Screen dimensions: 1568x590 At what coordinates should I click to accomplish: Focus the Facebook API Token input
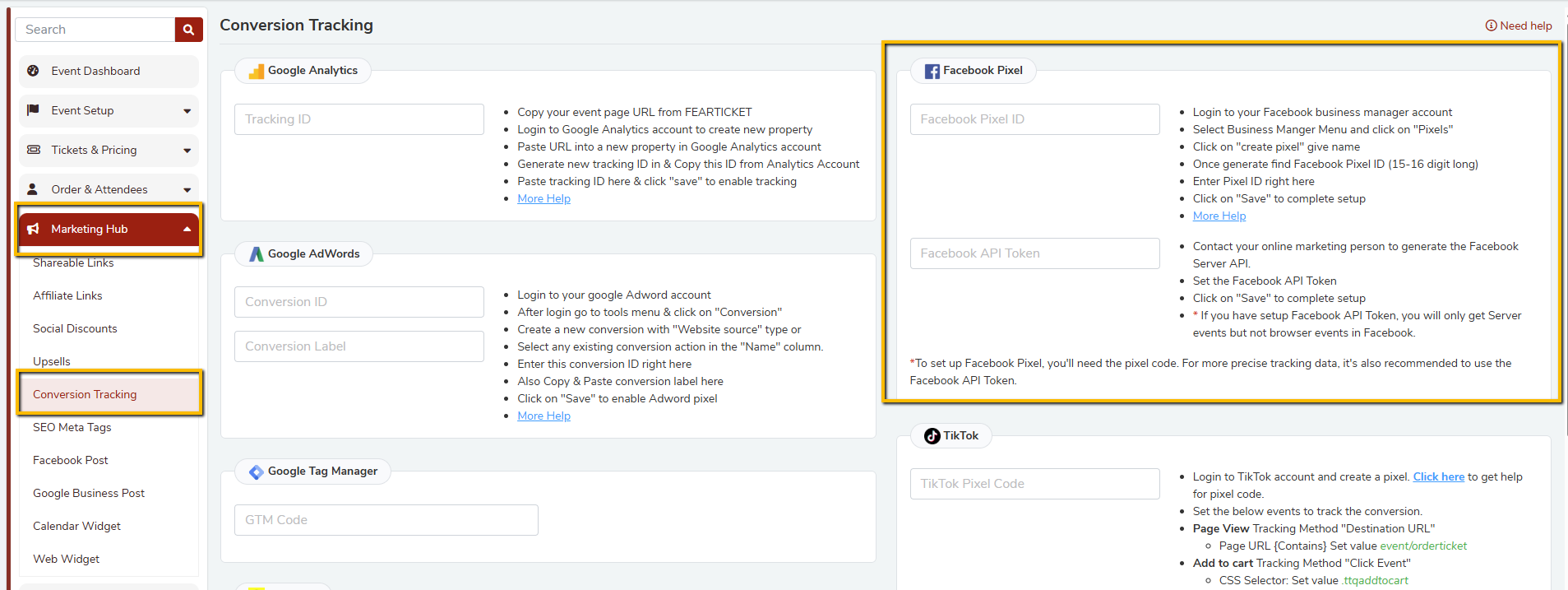[1035, 253]
